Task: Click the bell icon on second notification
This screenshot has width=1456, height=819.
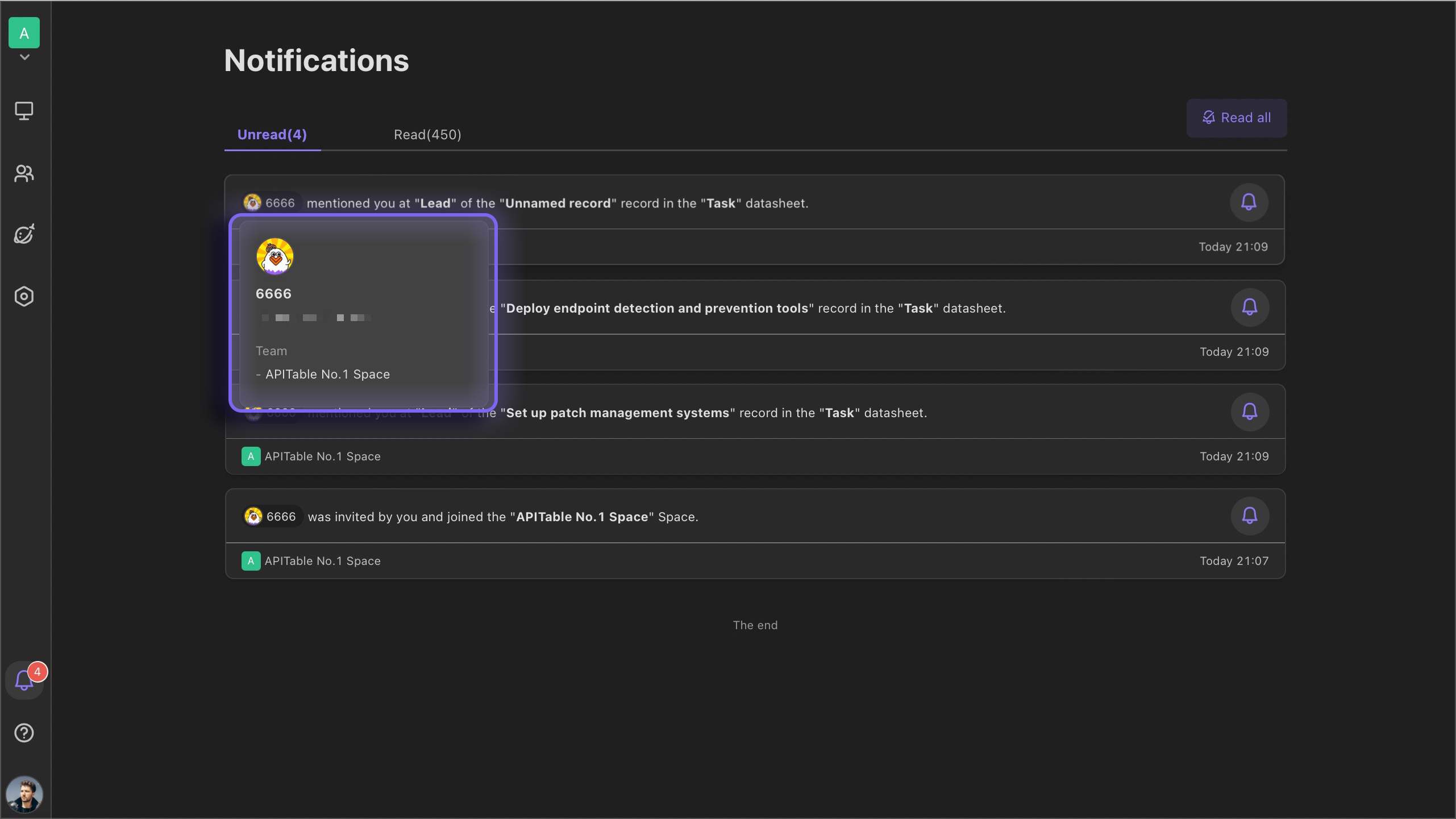Action: pyautogui.click(x=1250, y=307)
